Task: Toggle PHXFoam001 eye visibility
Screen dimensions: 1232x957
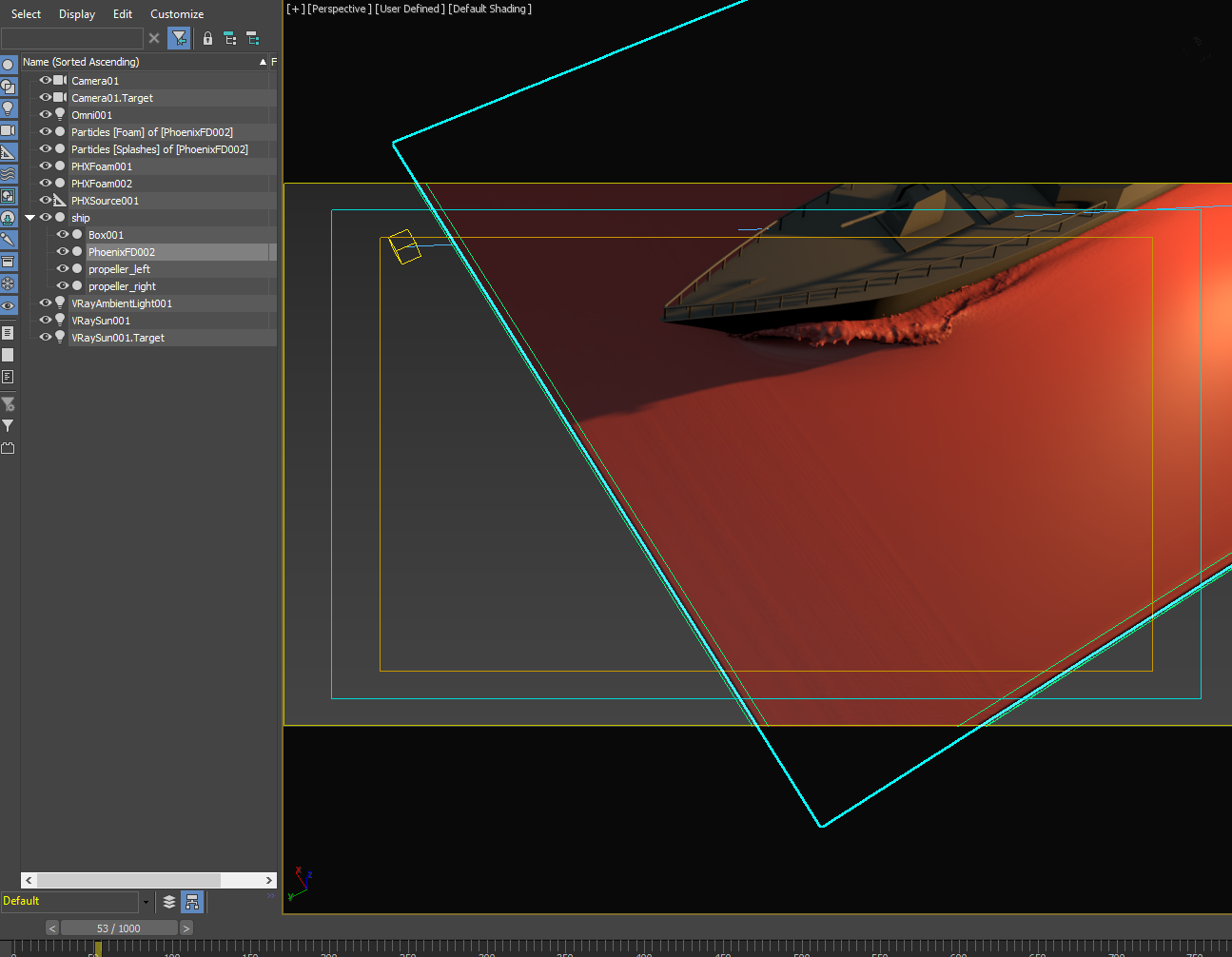Action: 45,166
